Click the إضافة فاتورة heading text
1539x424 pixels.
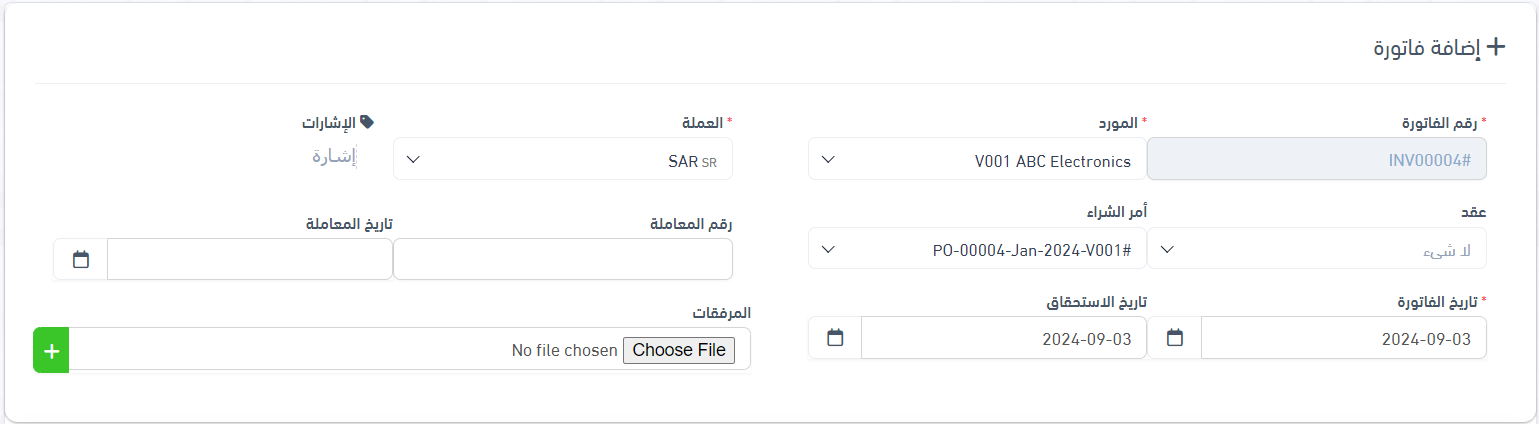click(1427, 48)
